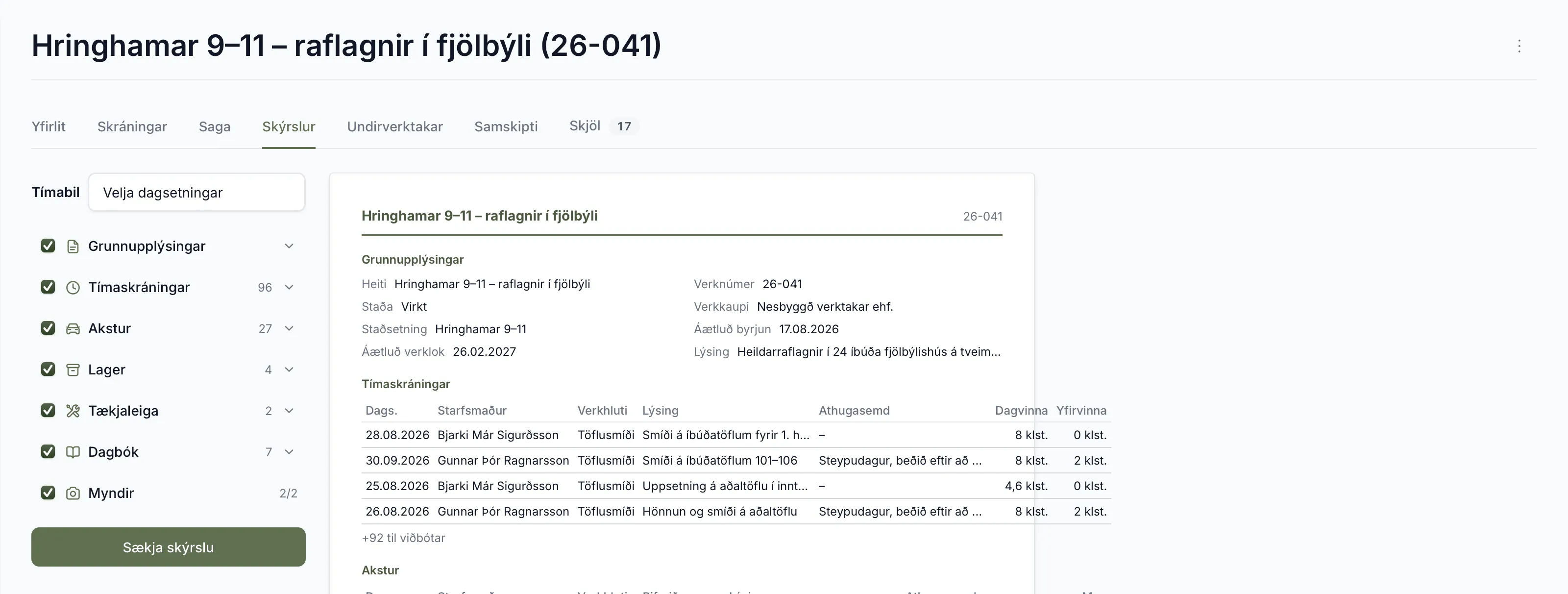Click the clock icon beside Tímaskráningar
Screen dimensions: 1568x594
73,287
